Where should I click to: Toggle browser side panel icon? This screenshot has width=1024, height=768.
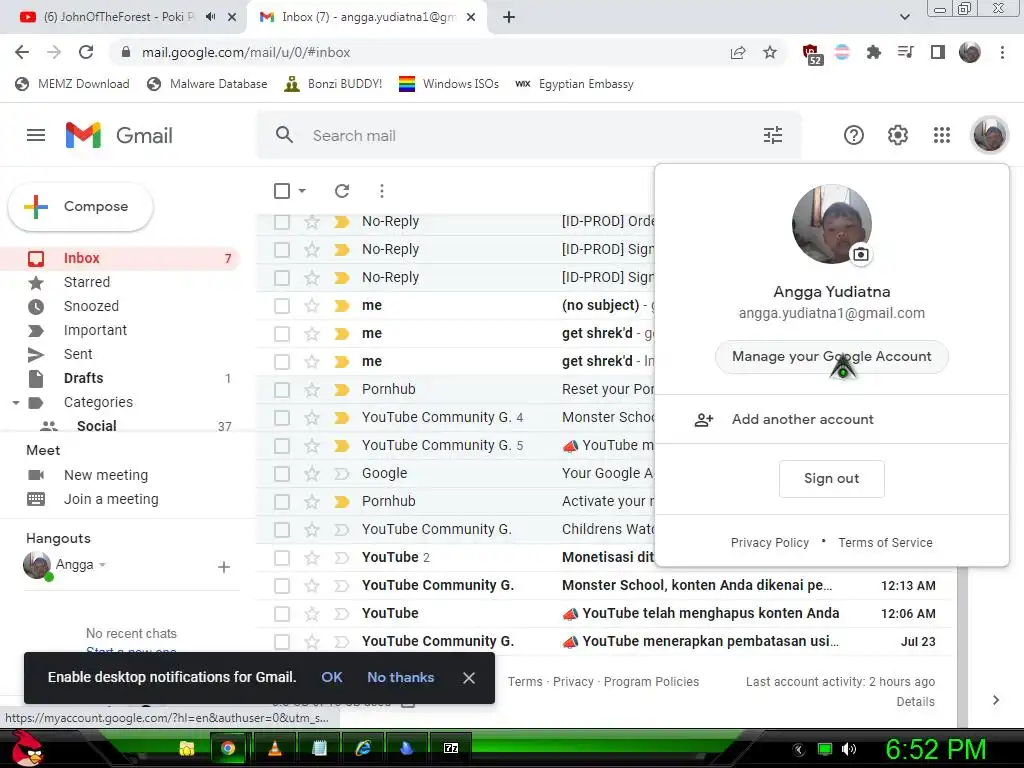[x=937, y=52]
